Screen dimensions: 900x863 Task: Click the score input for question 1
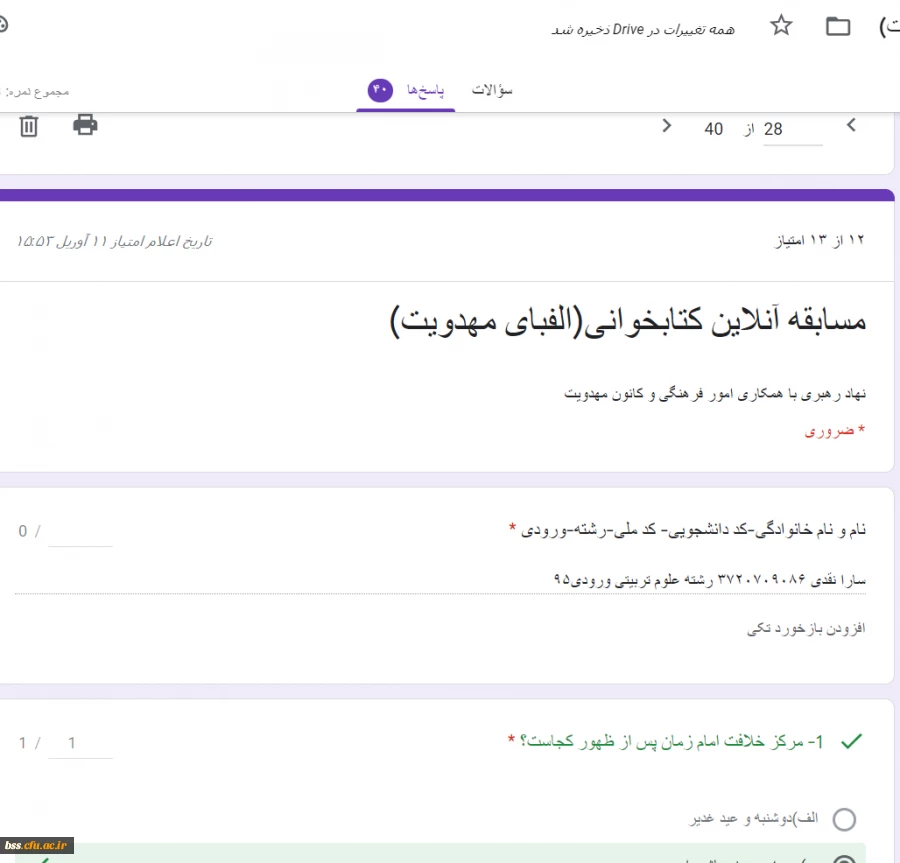81,743
